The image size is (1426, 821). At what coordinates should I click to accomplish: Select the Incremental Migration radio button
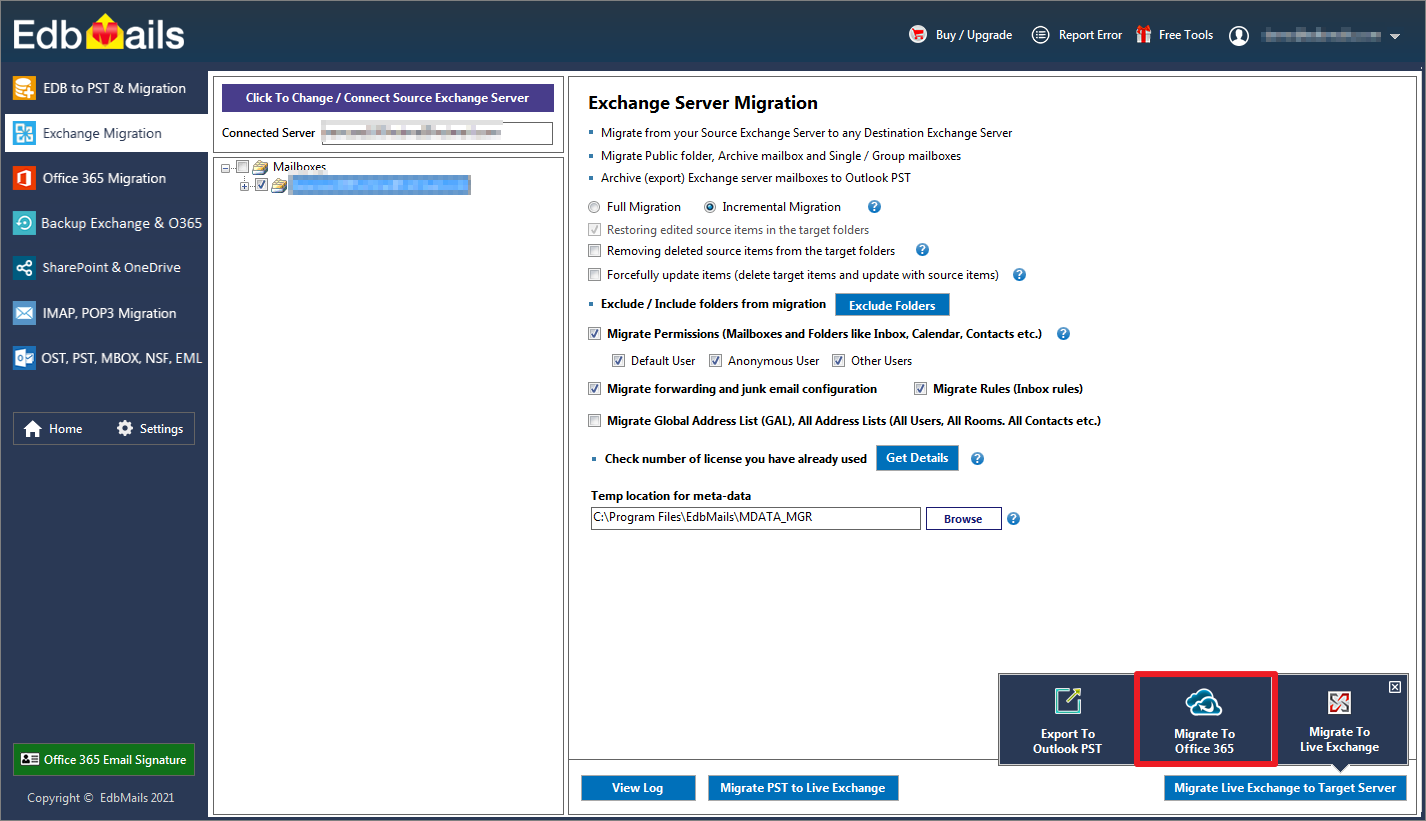[710, 207]
